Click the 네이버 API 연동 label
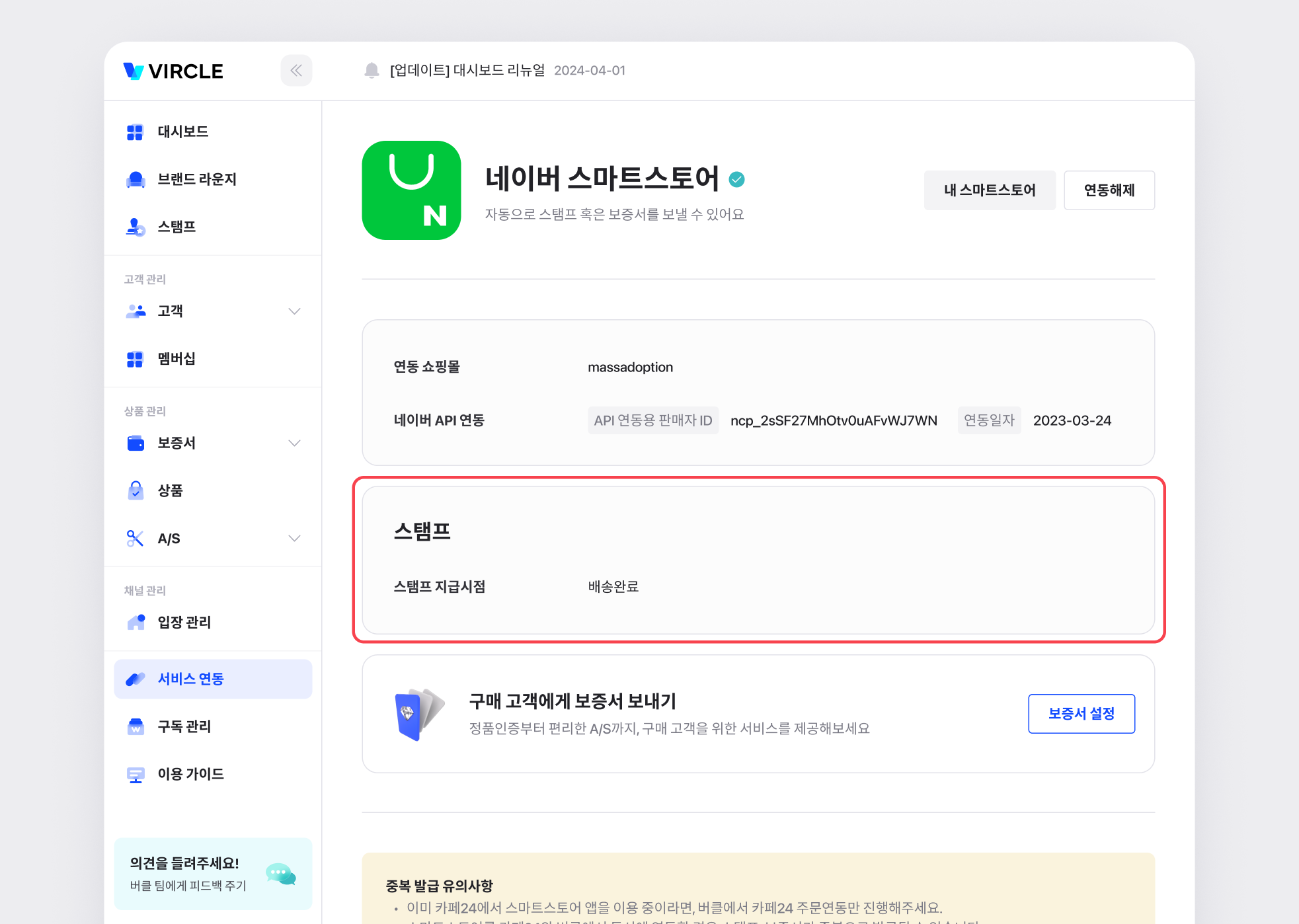Image resolution: width=1299 pixels, height=924 pixels. [x=439, y=420]
